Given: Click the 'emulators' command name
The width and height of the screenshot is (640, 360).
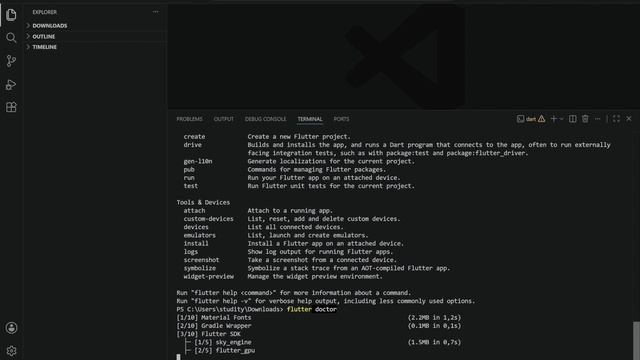Looking at the screenshot, I should point(200,235).
